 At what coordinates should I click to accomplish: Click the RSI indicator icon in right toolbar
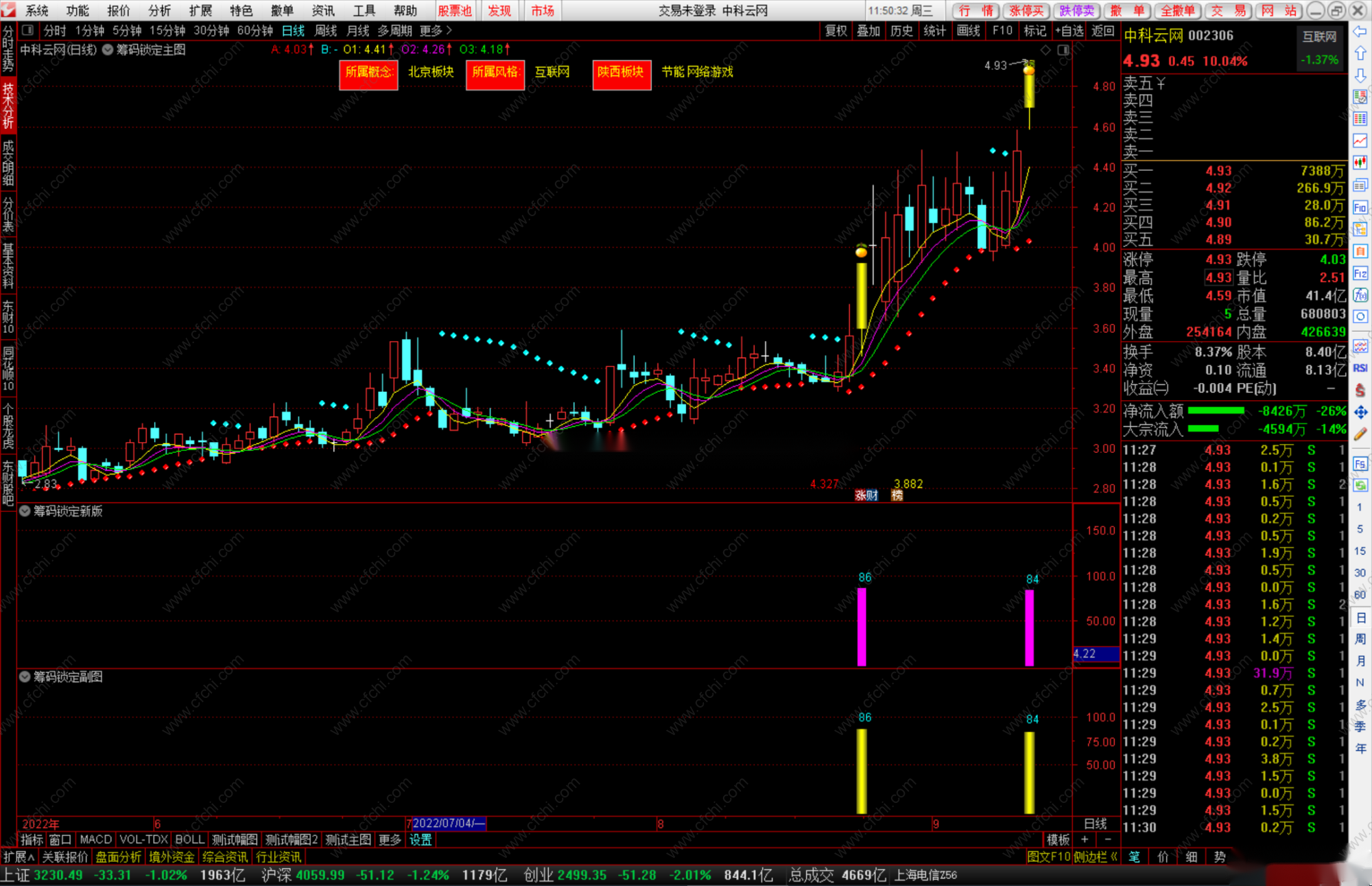1360,368
